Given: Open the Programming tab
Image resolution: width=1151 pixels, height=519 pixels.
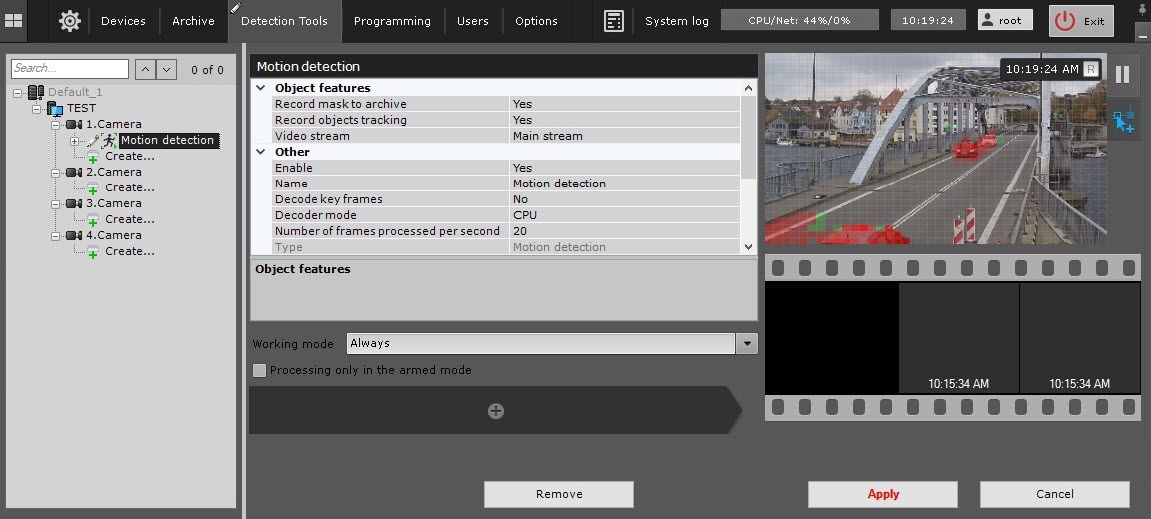Looking at the screenshot, I should tap(392, 21).
